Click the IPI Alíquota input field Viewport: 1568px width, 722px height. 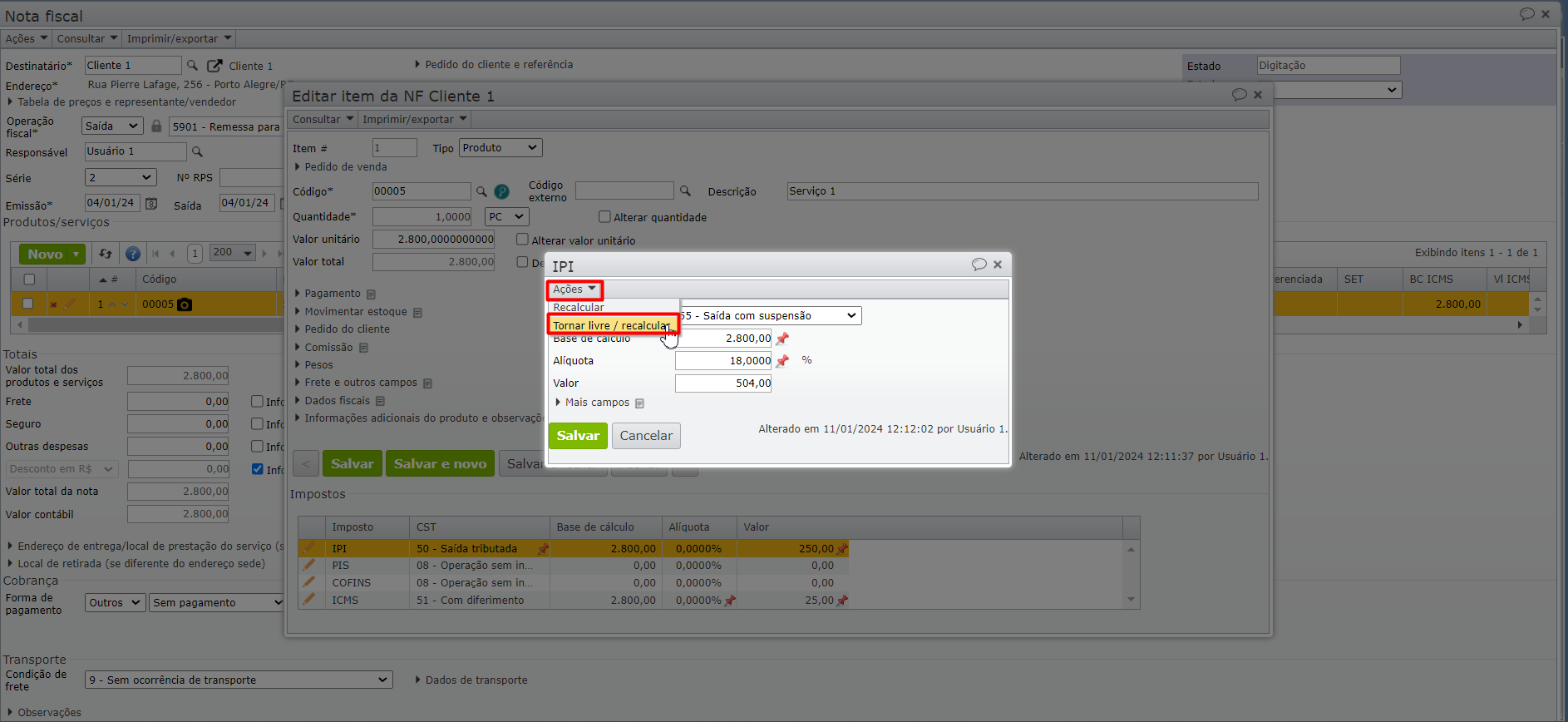coord(723,361)
